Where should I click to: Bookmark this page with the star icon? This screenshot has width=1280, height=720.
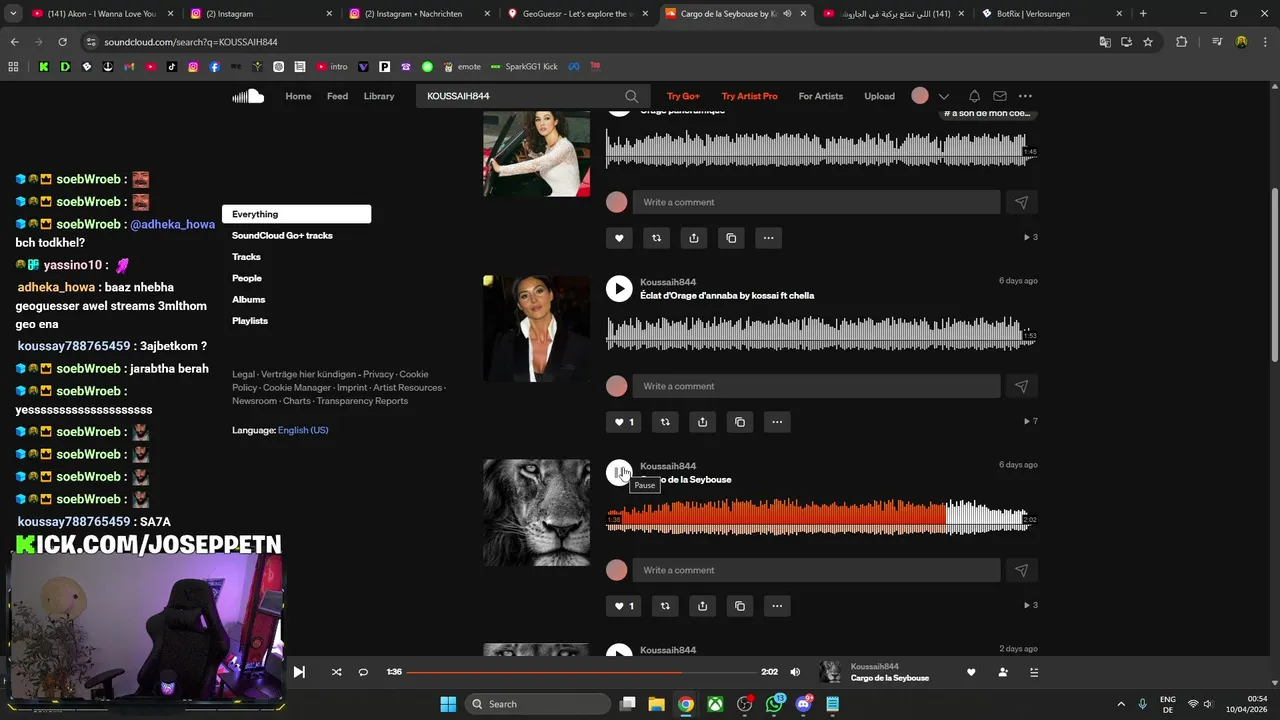1148,42
